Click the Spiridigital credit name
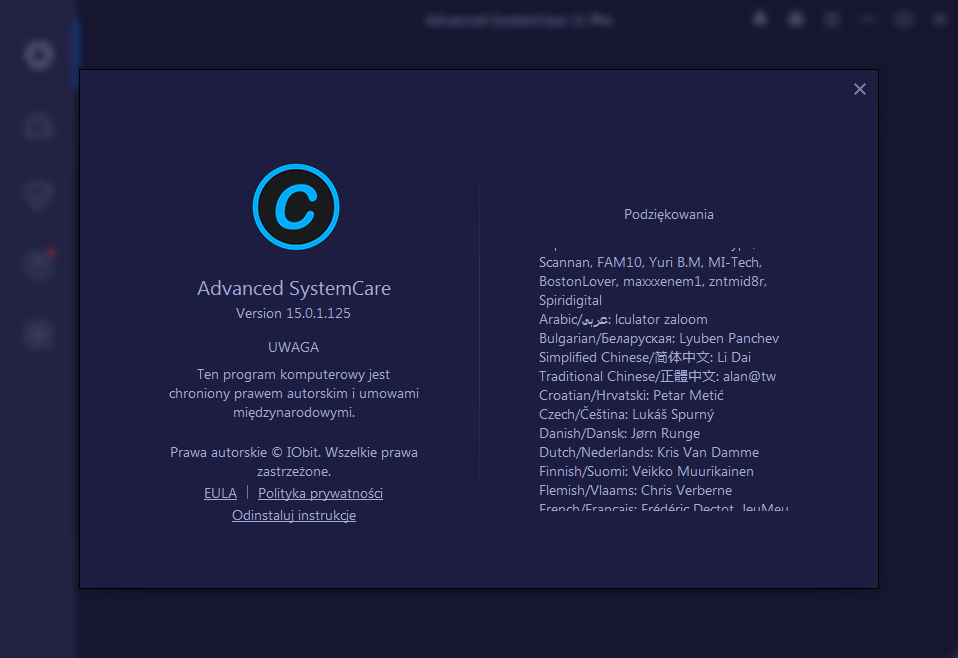The image size is (958, 658). click(570, 301)
